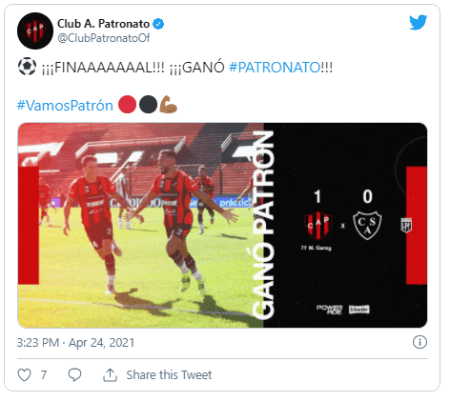The width and height of the screenshot is (450, 402).
Task: Click the red circle emoji
Action: click(x=127, y=105)
